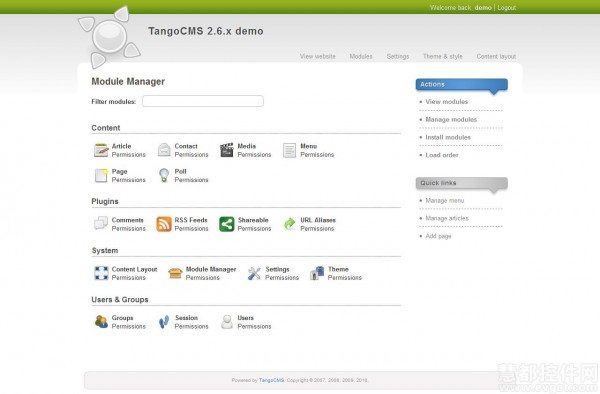Open the Poll lightbulb icon

(164, 175)
